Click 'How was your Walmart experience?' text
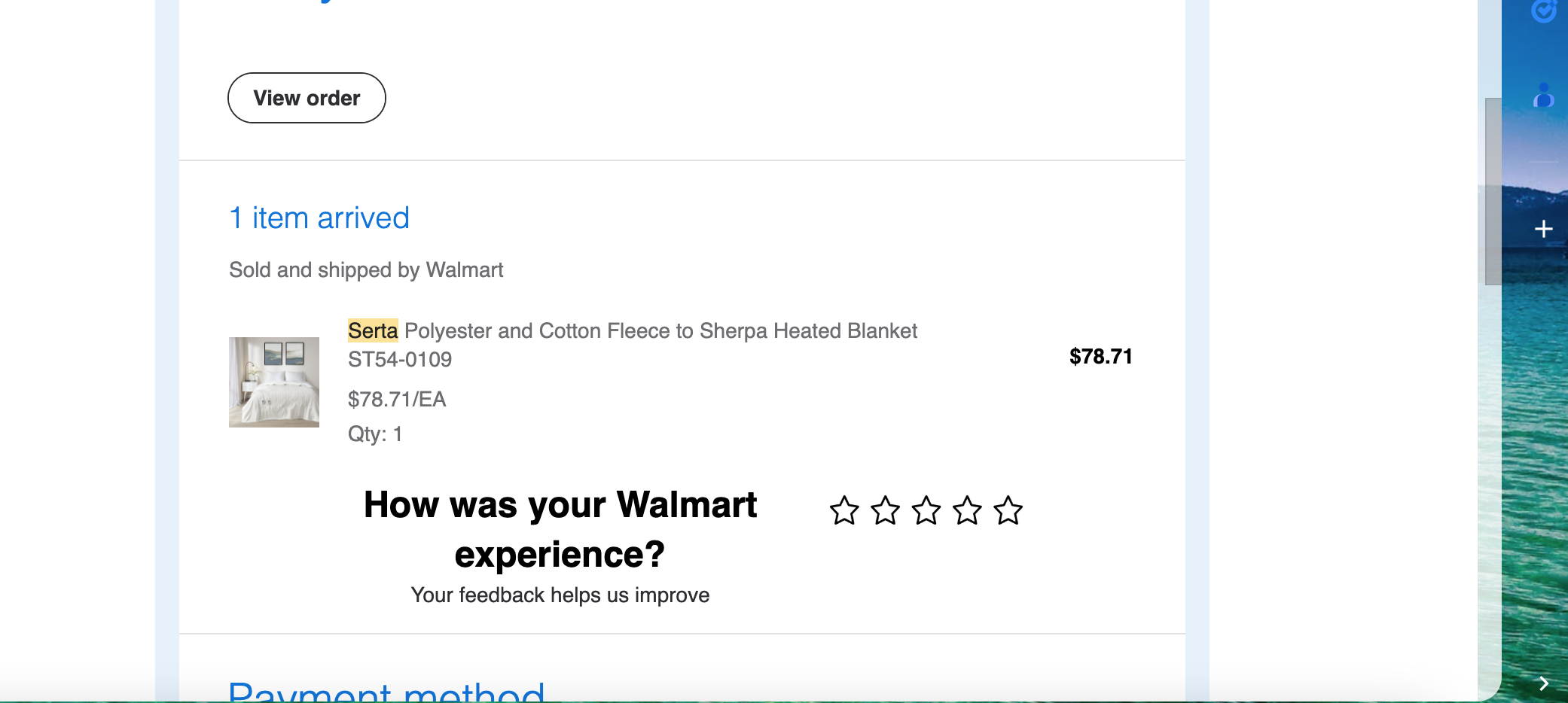 560,529
